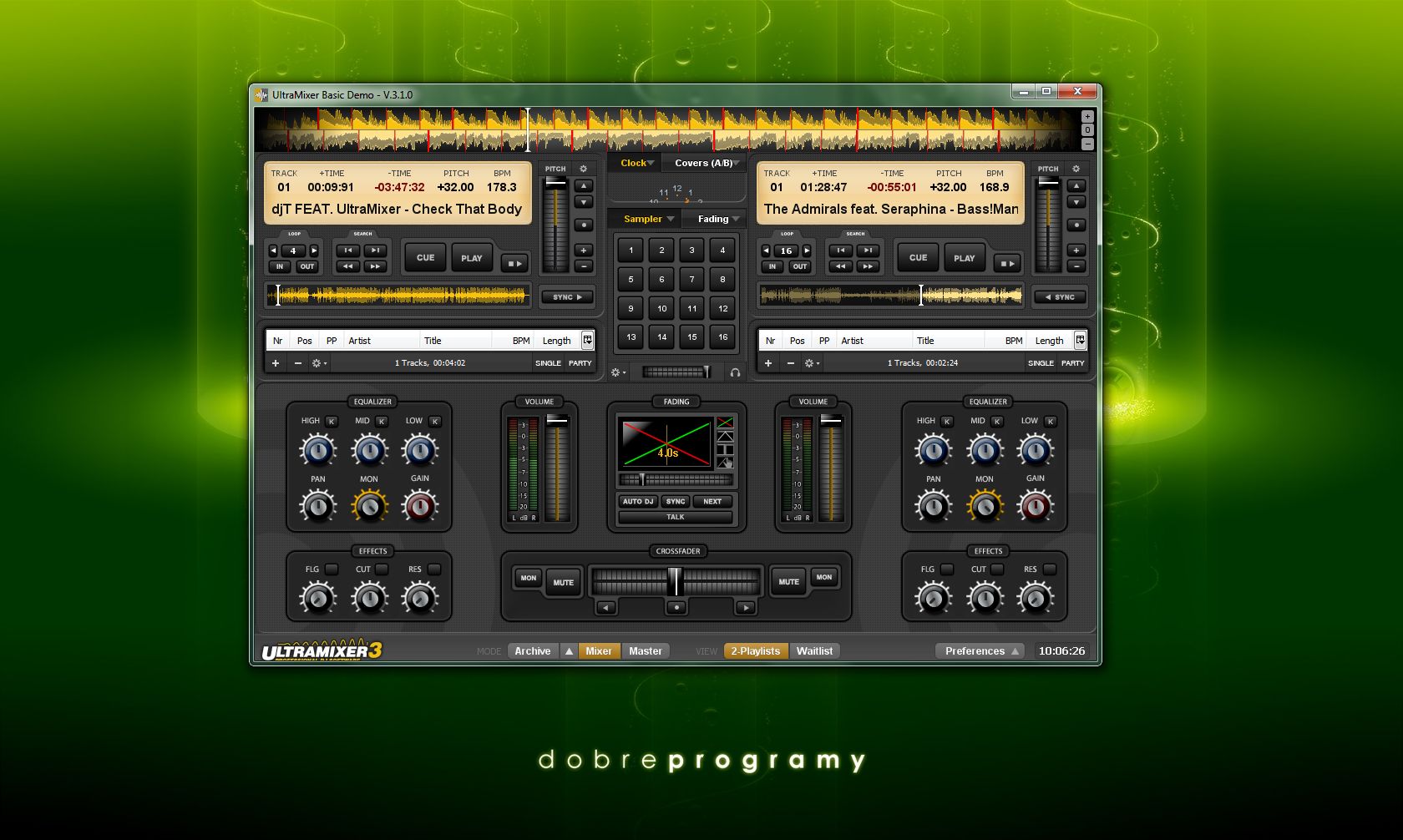Image resolution: width=1403 pixels, height=840 pixels.
Task: Toggle left deck HIGH kill switch
Action: (332, 422)
